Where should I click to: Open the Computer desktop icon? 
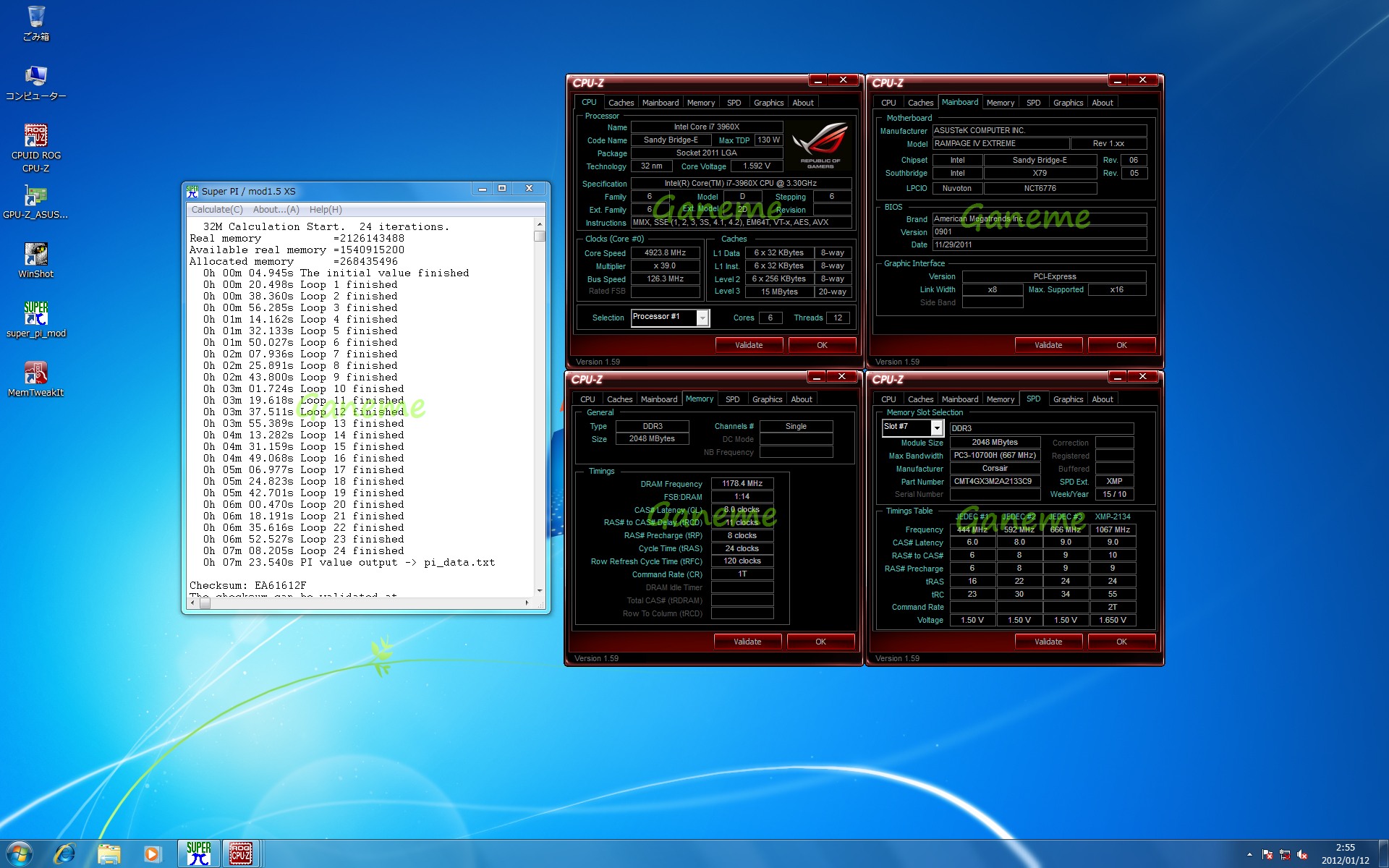[36, 82]
